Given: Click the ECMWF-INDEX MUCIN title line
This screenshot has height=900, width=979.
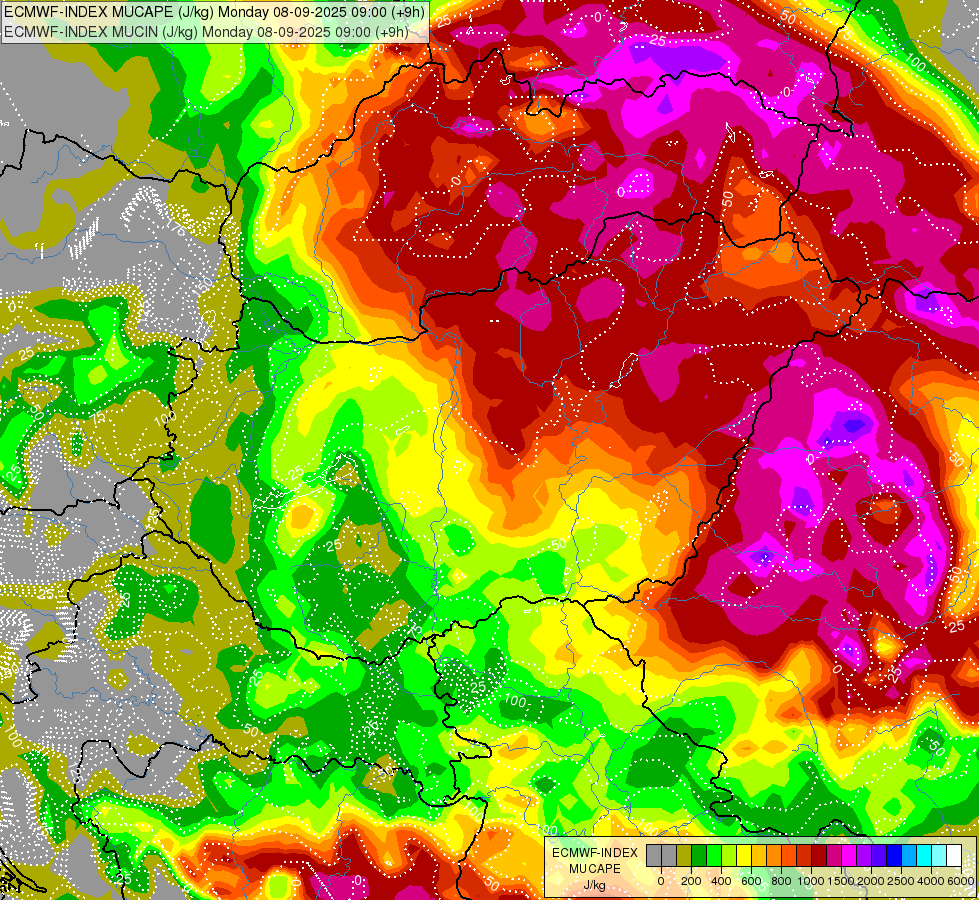Looking at the screenshot, I should point(206,32).
